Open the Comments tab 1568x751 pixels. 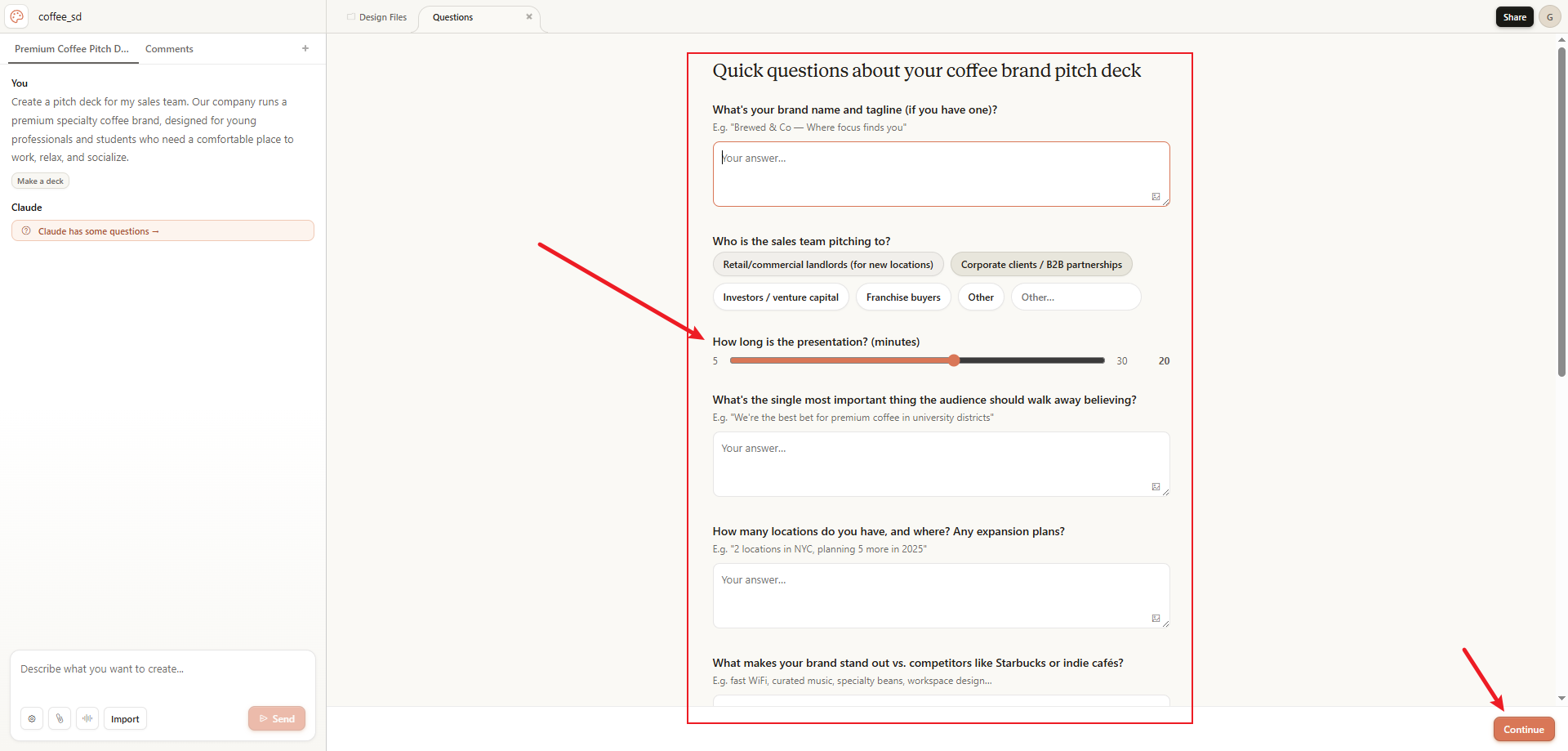point(169,49)
